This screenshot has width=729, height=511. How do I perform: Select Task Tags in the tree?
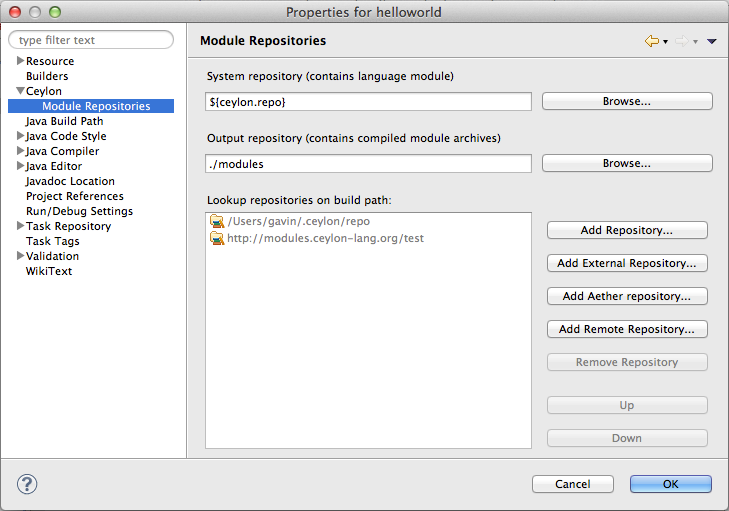[x=53, y=241]
